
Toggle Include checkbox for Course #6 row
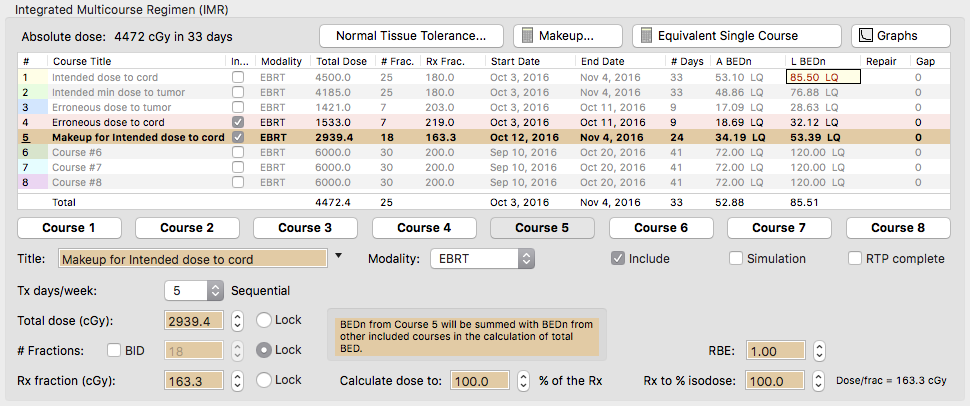(x=237, y=152)
